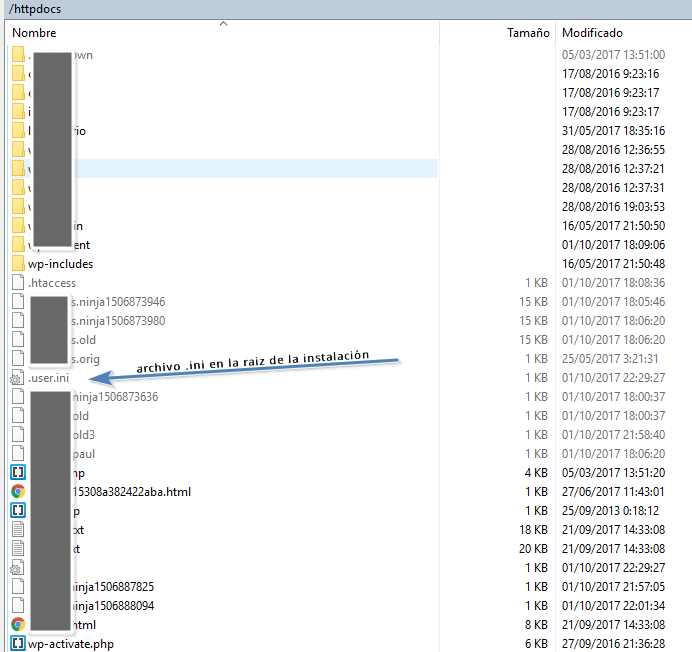Click the sort direction arrow above Nombre column
The image size is (692, 652).
(224, 24)
